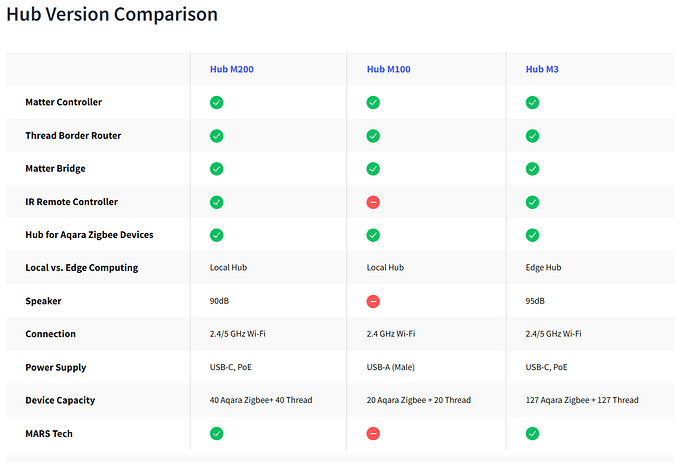Click the 2.4 GHz Wi-Fi value
This screenshot has width=689, height=462.
(391, 334)
